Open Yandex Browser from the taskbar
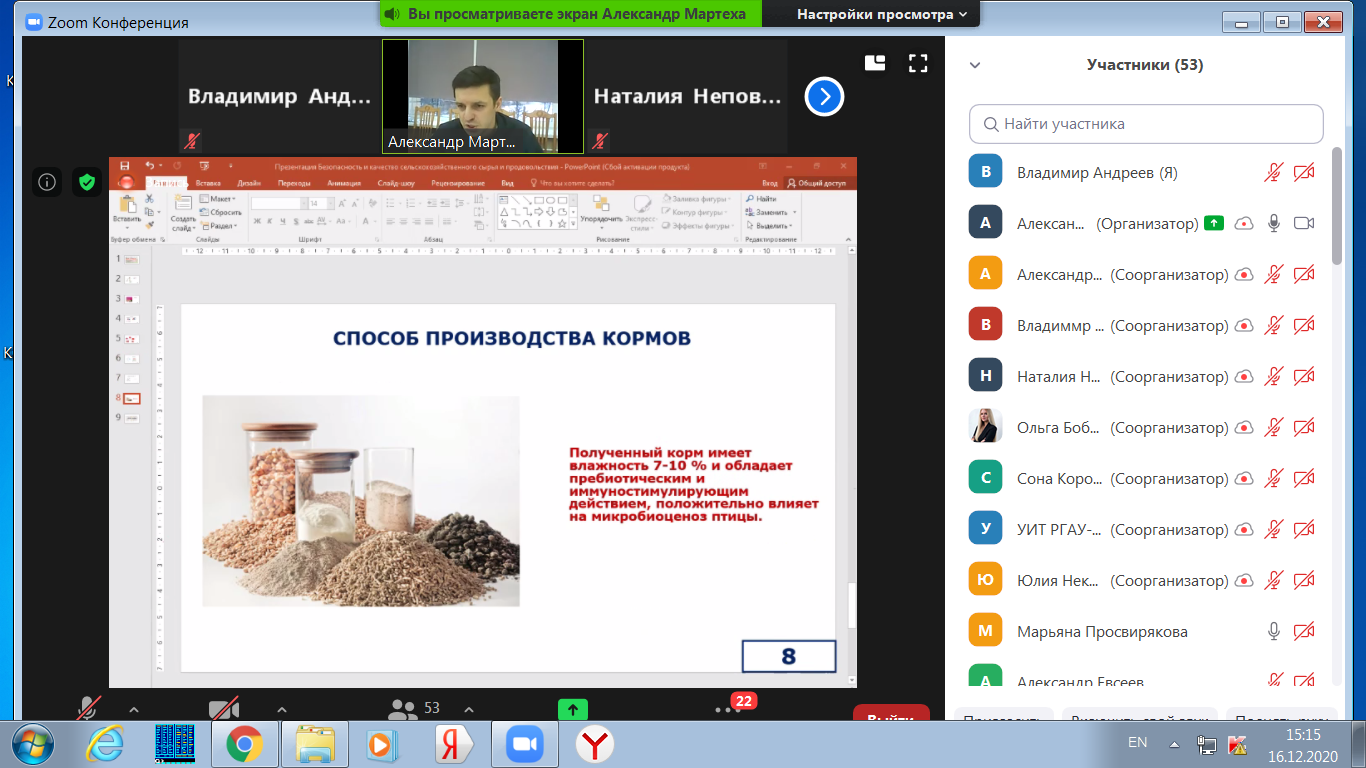Image resolution: width=1366 pixels, height=768 pixels. (595, 744)
